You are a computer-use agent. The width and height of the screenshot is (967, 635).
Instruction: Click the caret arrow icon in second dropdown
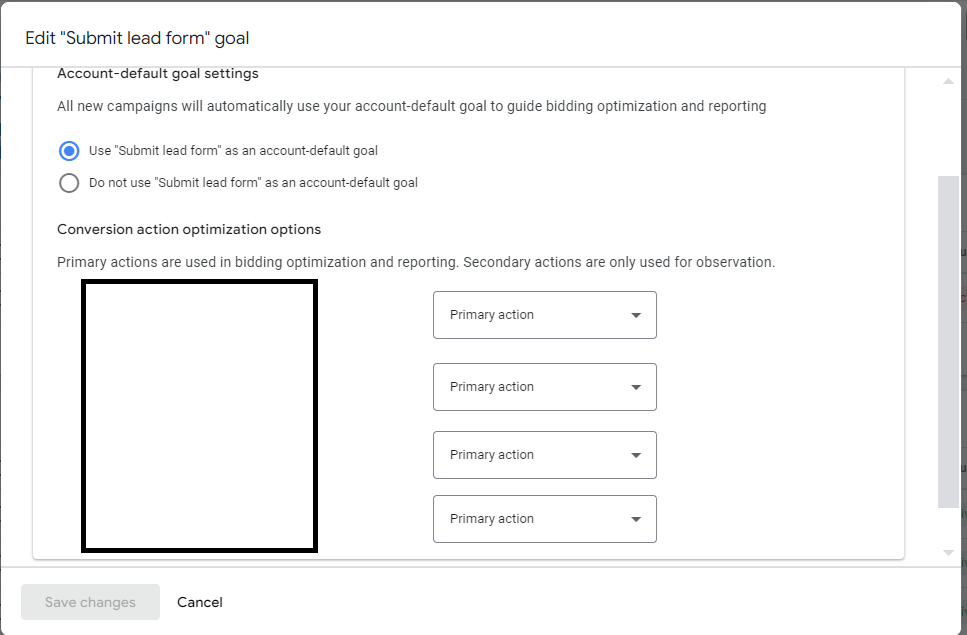point(636,387)
